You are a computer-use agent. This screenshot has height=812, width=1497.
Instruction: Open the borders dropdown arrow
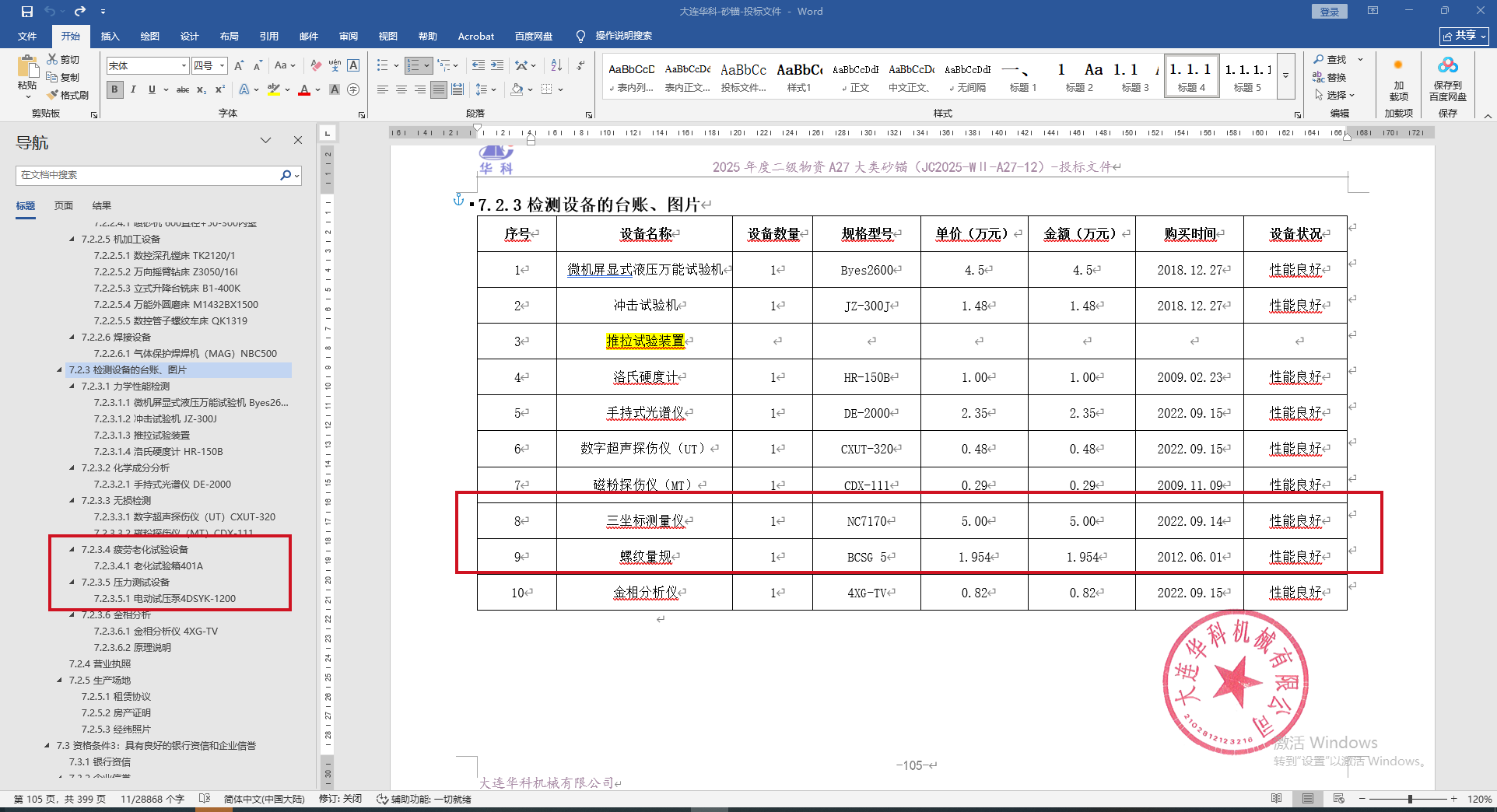[560, 89]
